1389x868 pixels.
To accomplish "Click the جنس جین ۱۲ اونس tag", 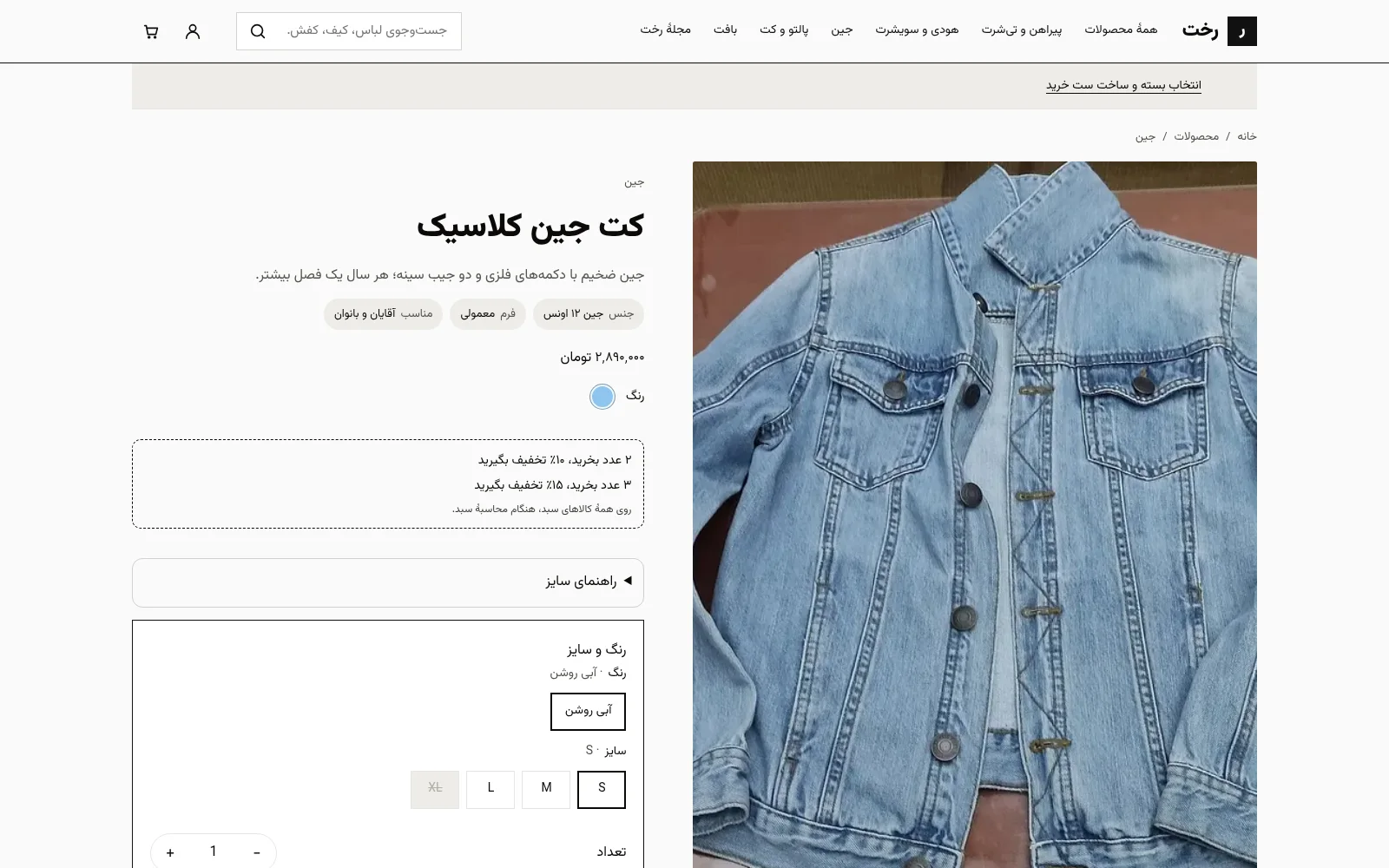I will click(589, 313).
